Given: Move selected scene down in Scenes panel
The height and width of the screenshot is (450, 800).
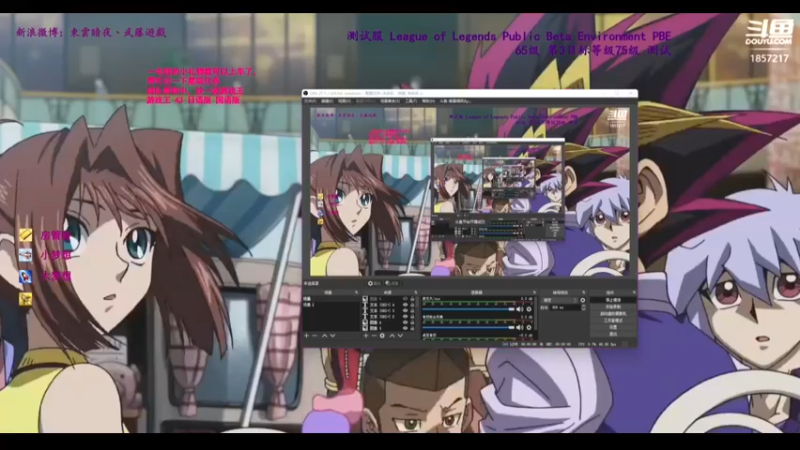Looking at the screenshot, I should [333, 336].
